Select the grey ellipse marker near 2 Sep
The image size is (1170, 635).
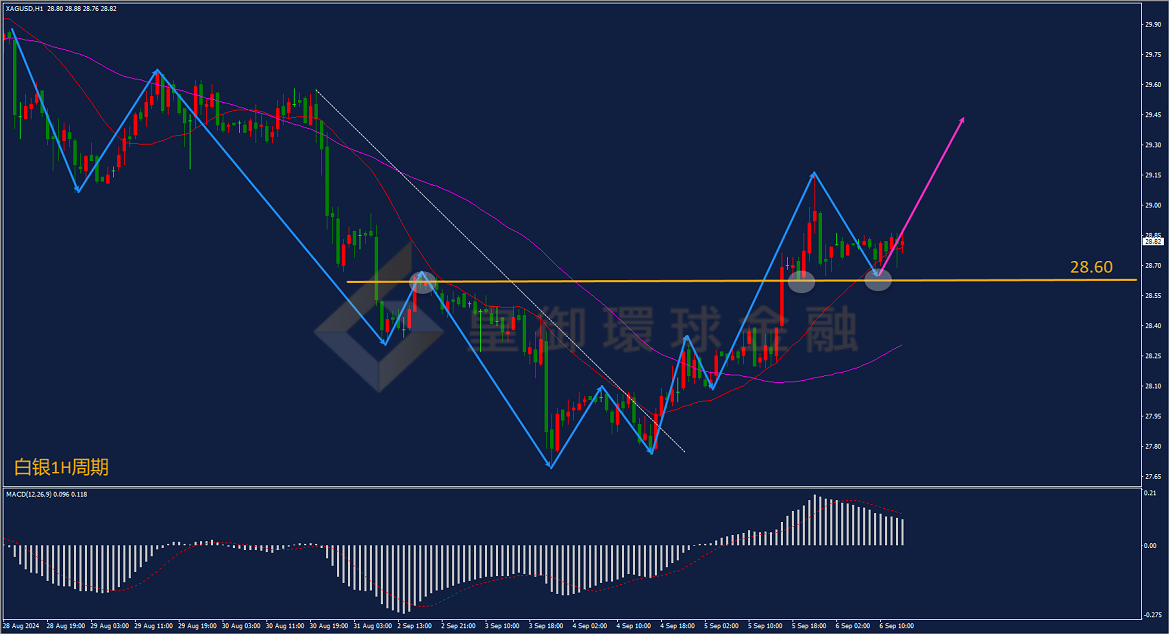422,282
